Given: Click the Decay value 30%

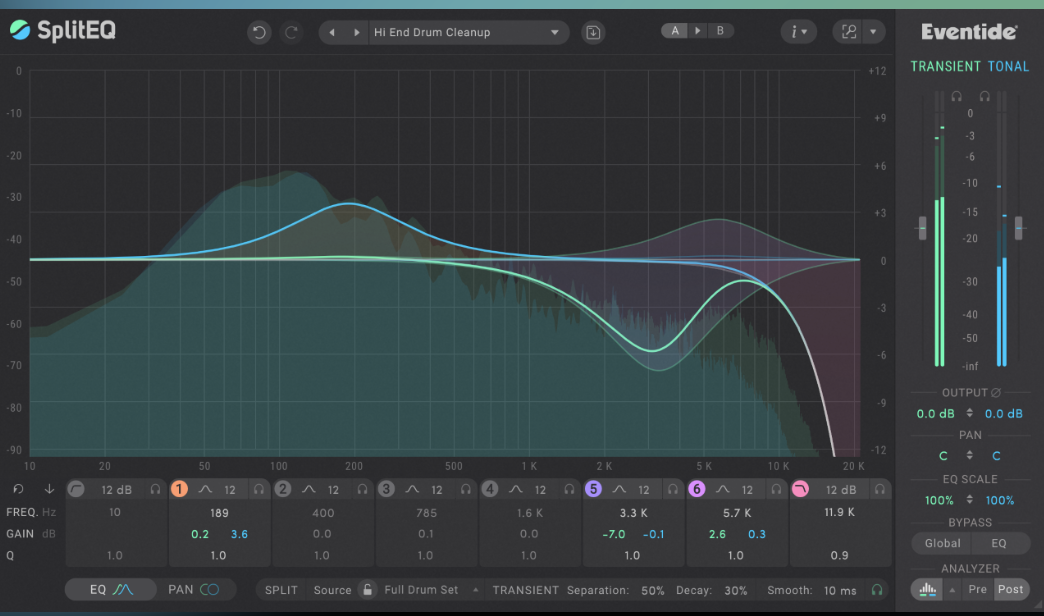Looking at the screenshot, I should coord(736,591).
